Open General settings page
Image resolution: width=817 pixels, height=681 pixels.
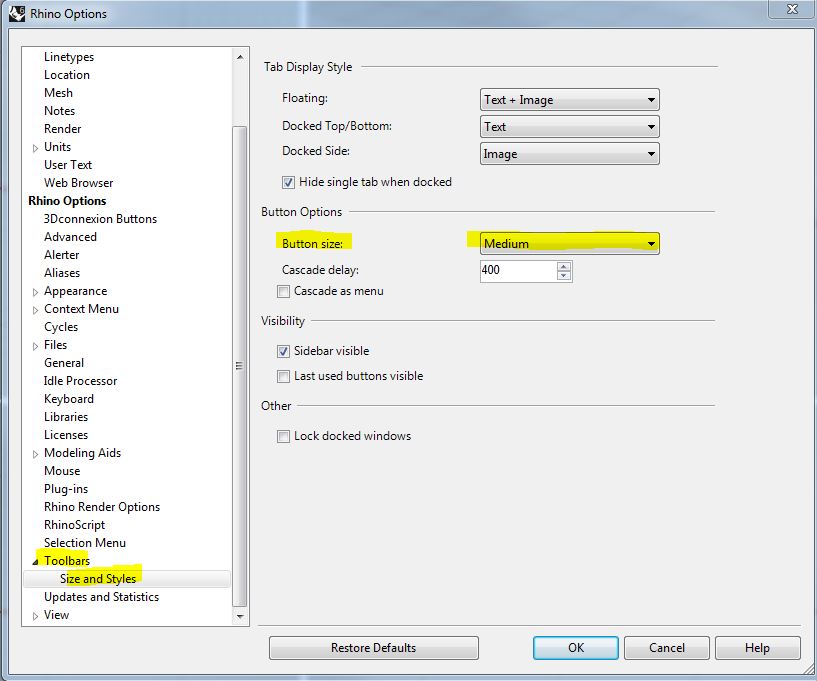tap(64, 363)
